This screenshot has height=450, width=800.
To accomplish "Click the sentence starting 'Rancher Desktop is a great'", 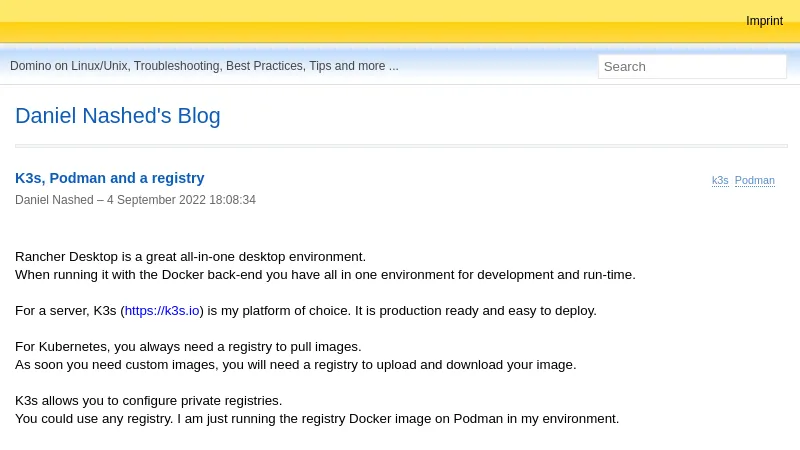I will click(x=190, y=257).
